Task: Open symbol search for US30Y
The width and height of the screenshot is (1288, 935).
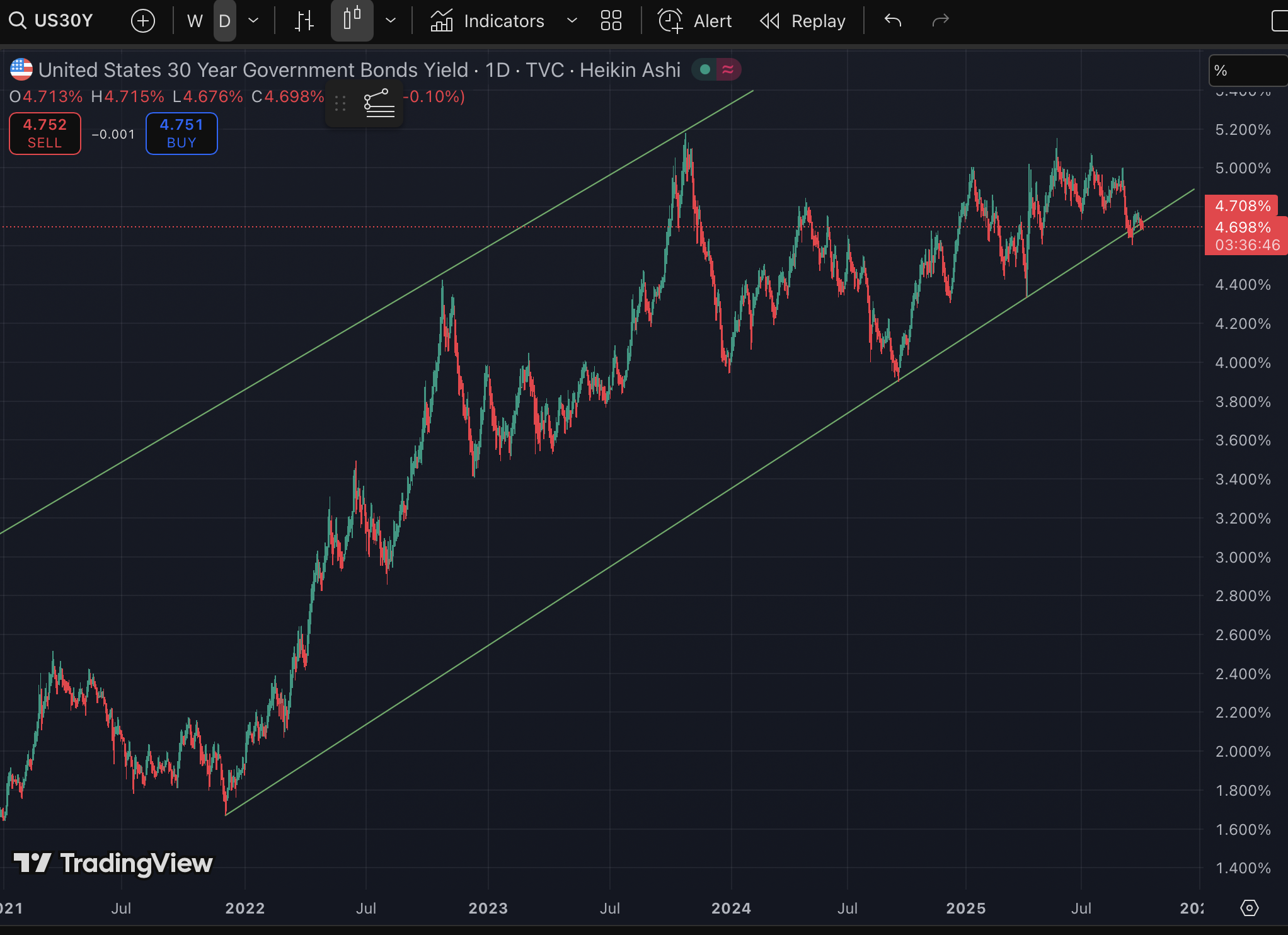Action: pos(52,21)
